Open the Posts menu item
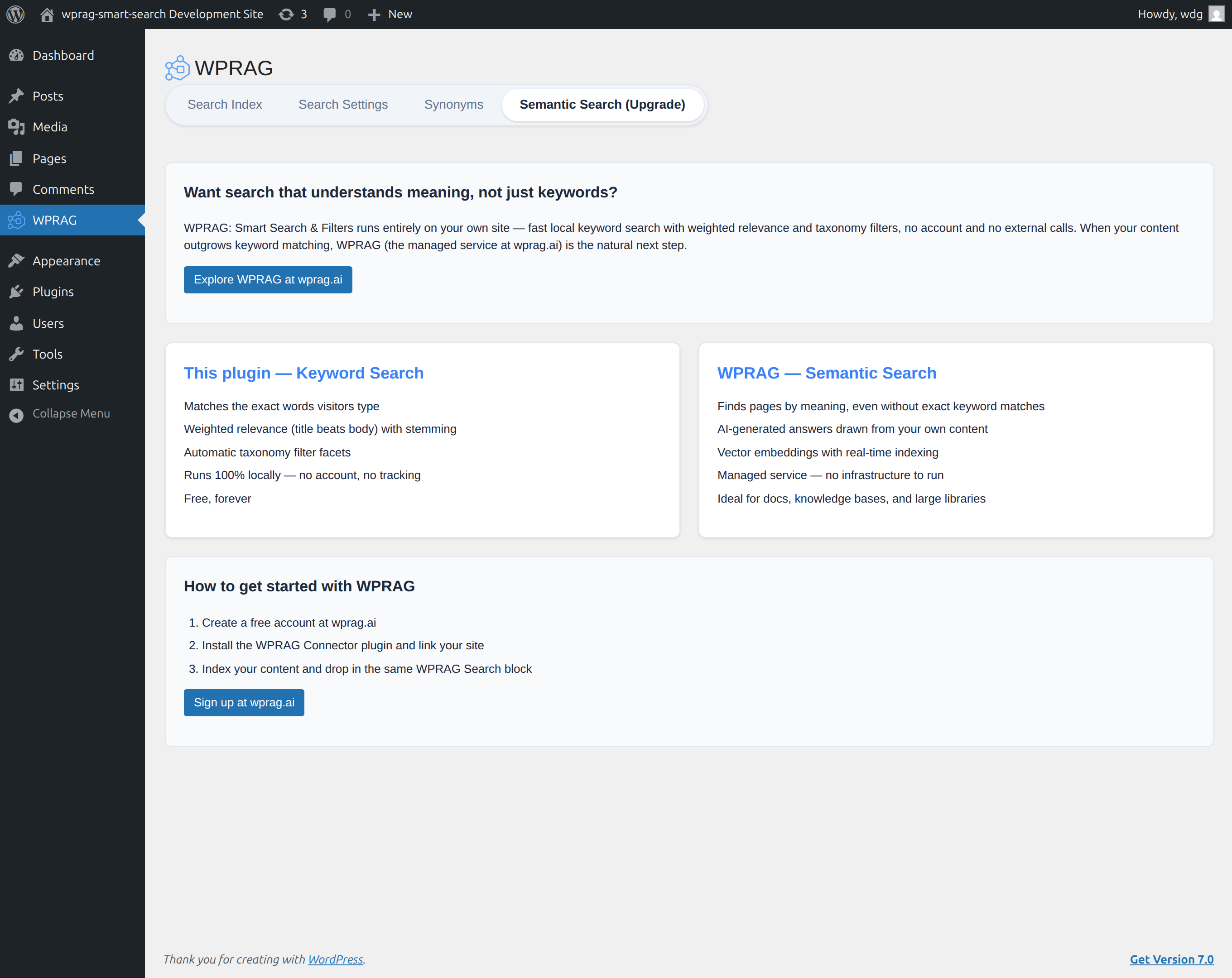The width and height of the screenshot is (1232, 978). [72, 96]
